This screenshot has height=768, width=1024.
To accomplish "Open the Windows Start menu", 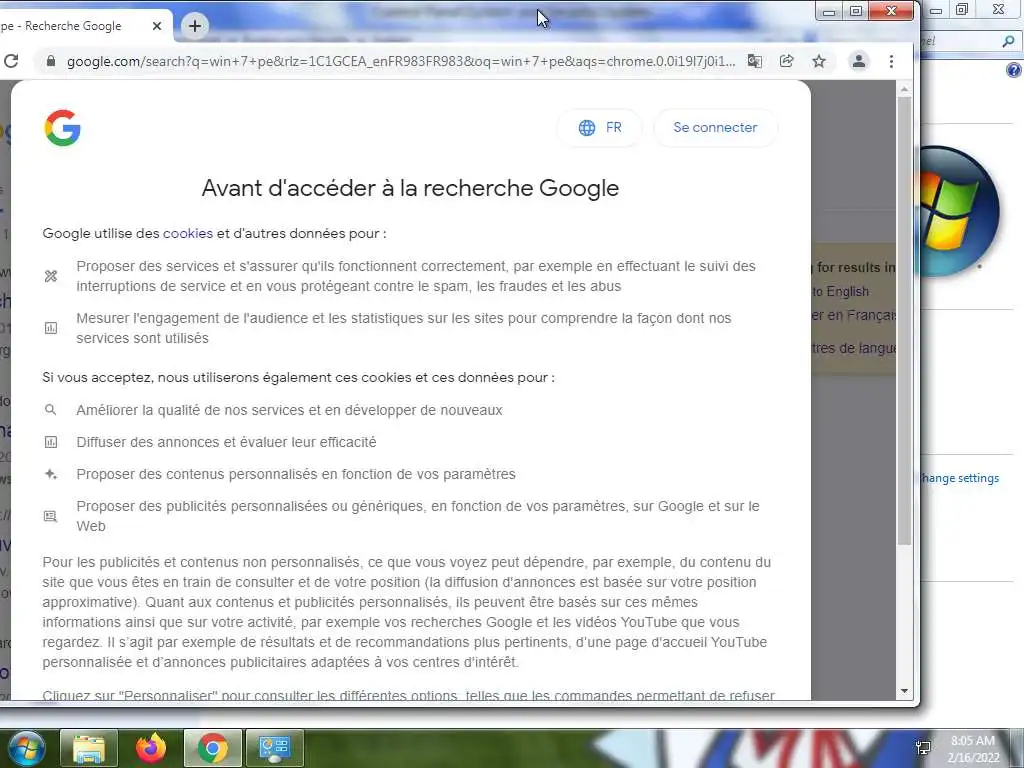I will pyautogui.click(x=25, y=748).
